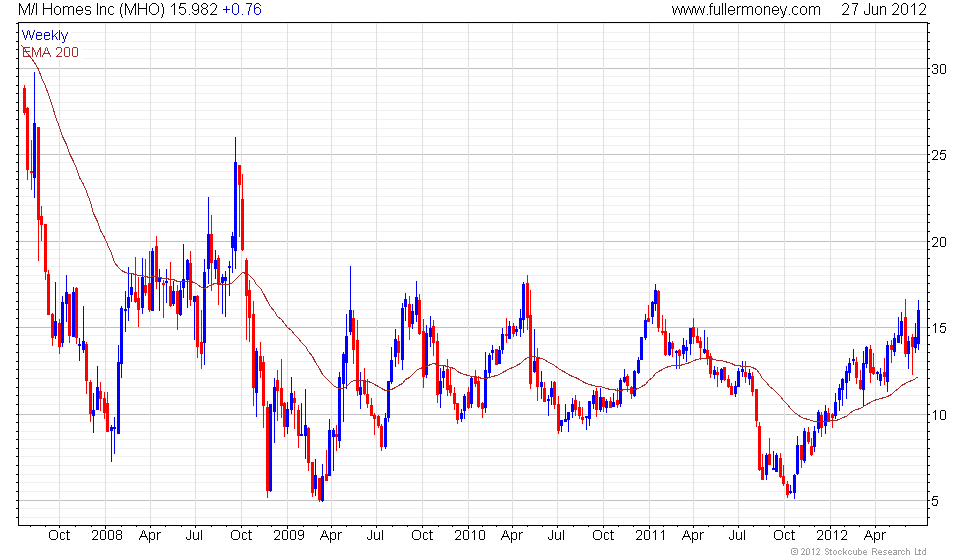980x560 pixels.
Task: Click the 'Apr' label right after 2012
Action: click(874, 536)
